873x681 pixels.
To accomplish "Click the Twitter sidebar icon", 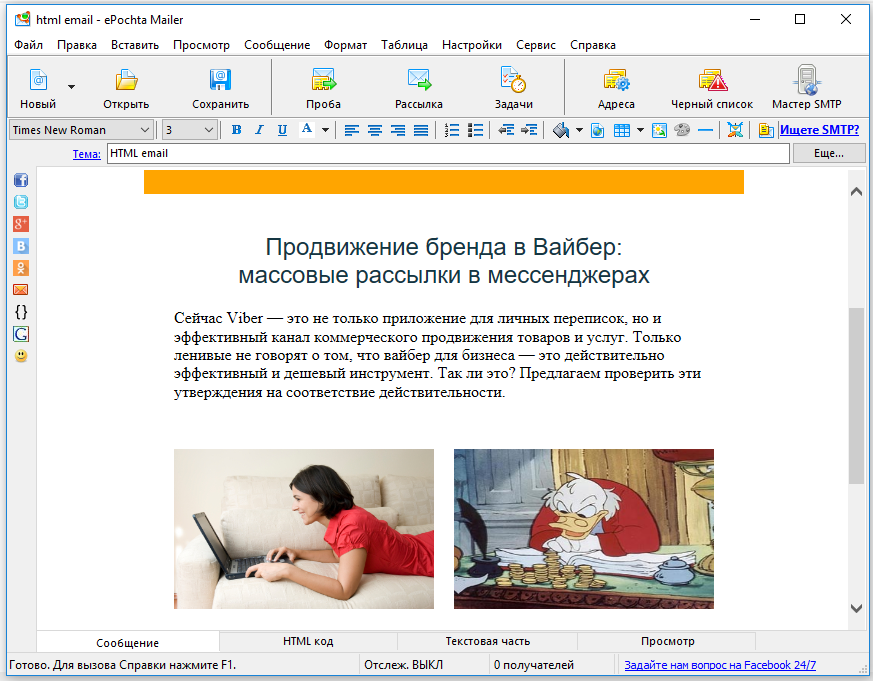I will [21, 202].
